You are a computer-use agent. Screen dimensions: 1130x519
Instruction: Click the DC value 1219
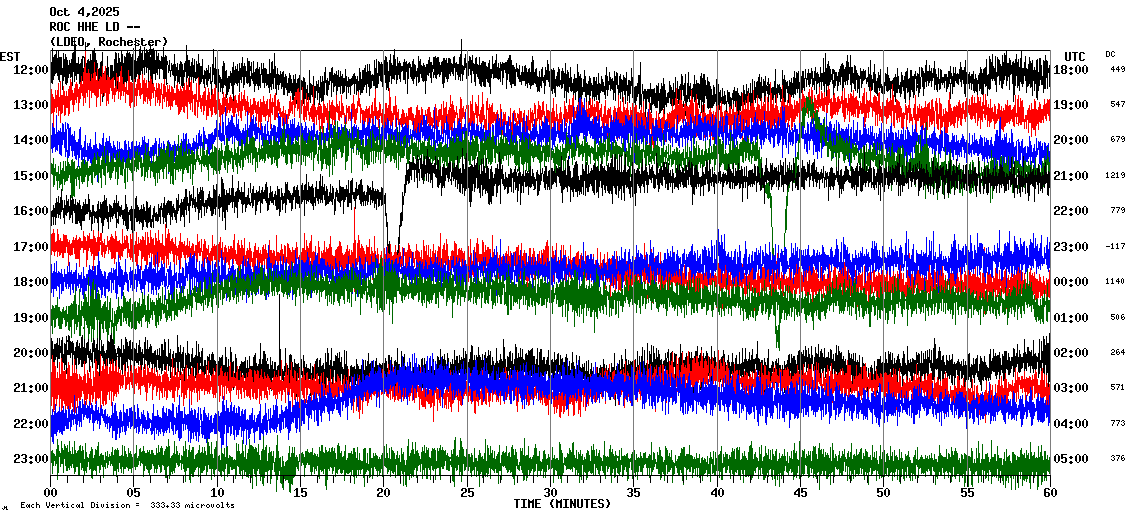(1116, 176)
